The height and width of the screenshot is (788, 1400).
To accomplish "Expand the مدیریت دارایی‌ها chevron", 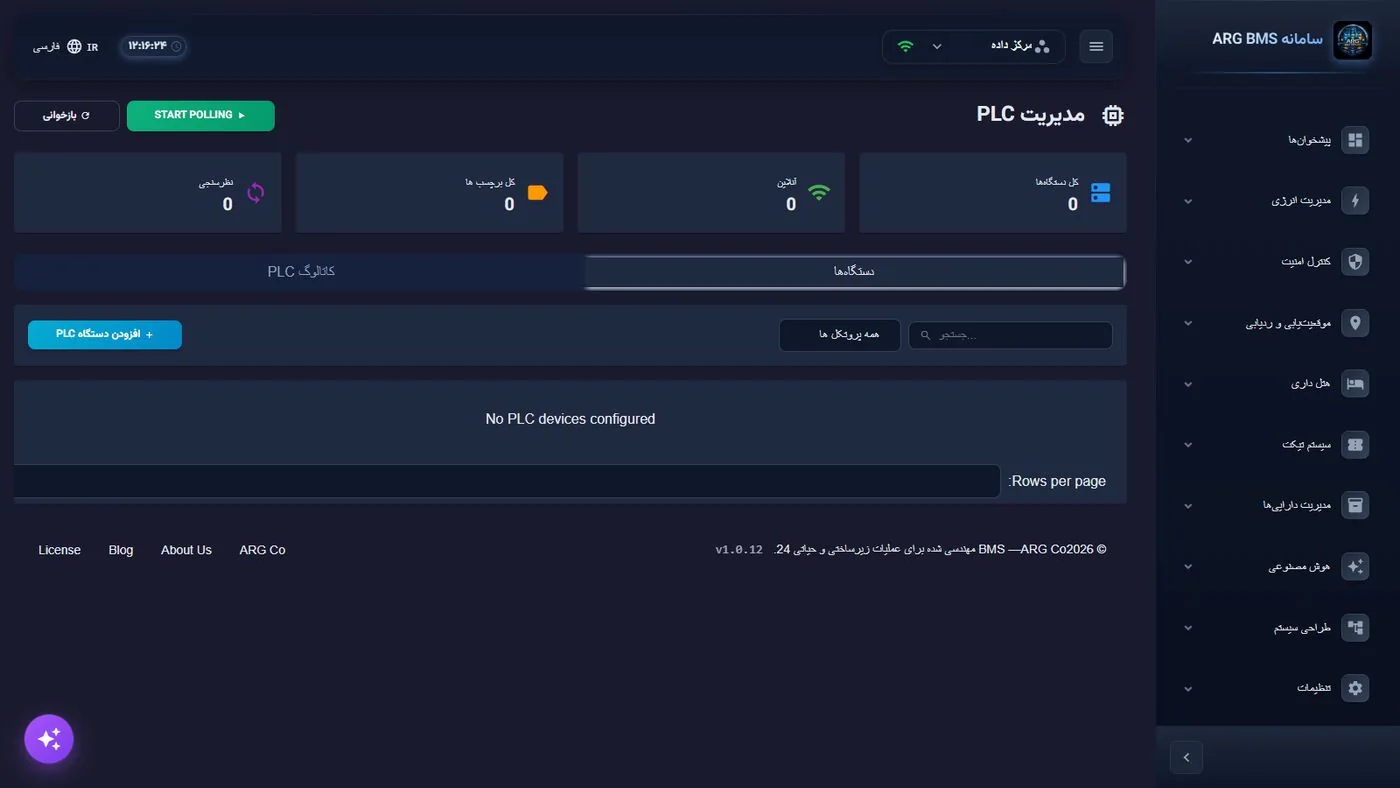I will (x=1188, y=506).
